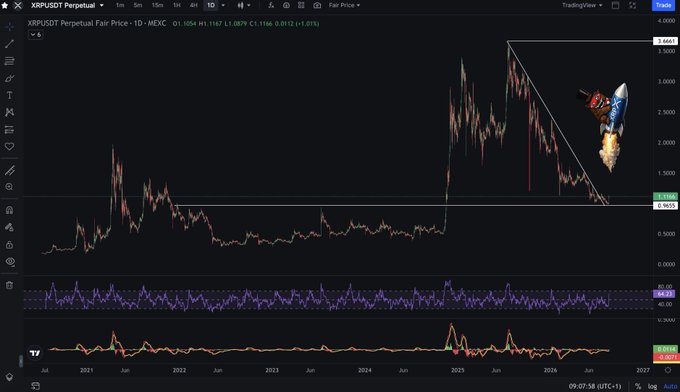Switch to the 15m timeframe

click(x=157, y=5)
